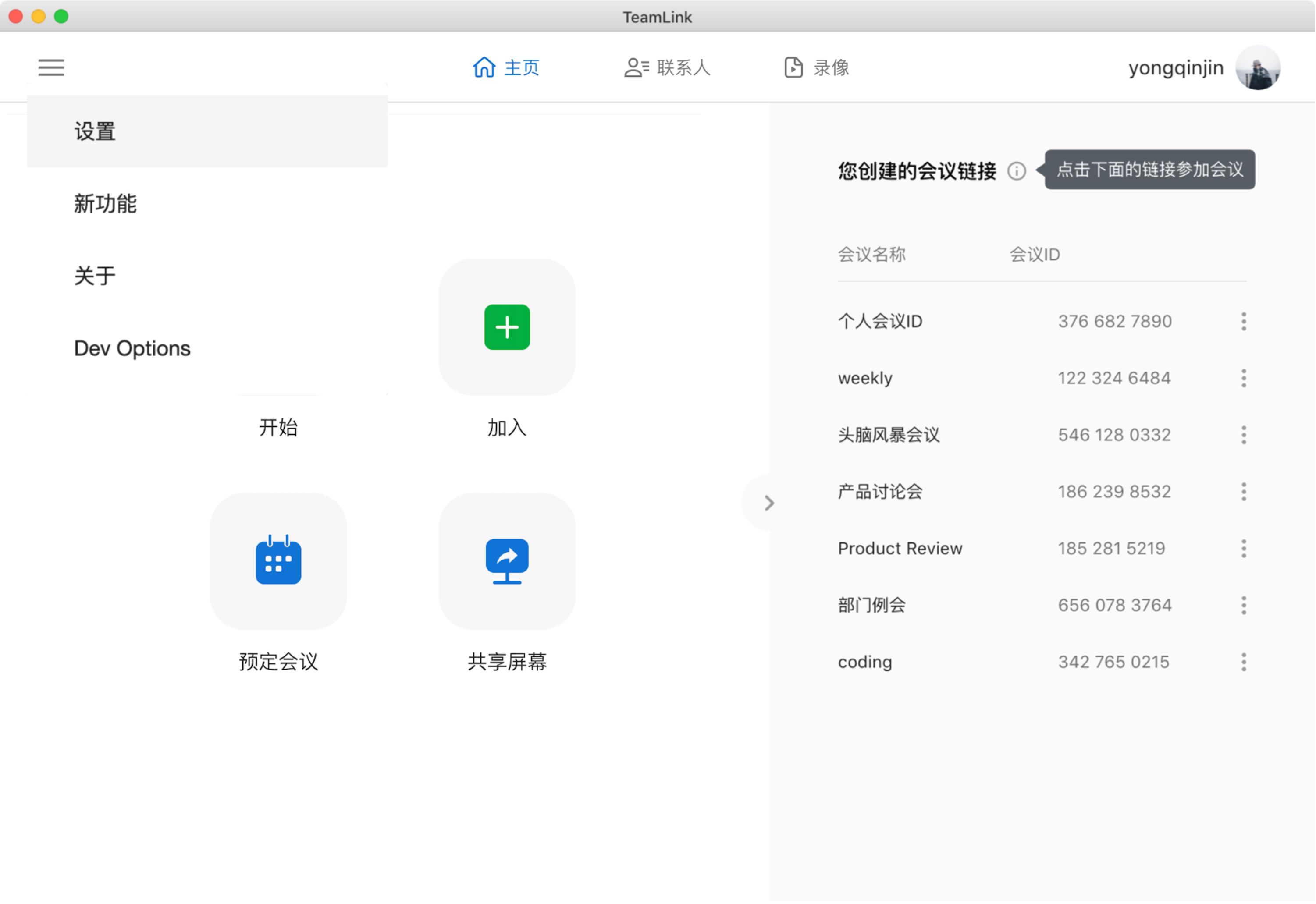
Task: Open three-dot menu for 部门例会
Action: pyautogui.click(x=1244, y=606)
